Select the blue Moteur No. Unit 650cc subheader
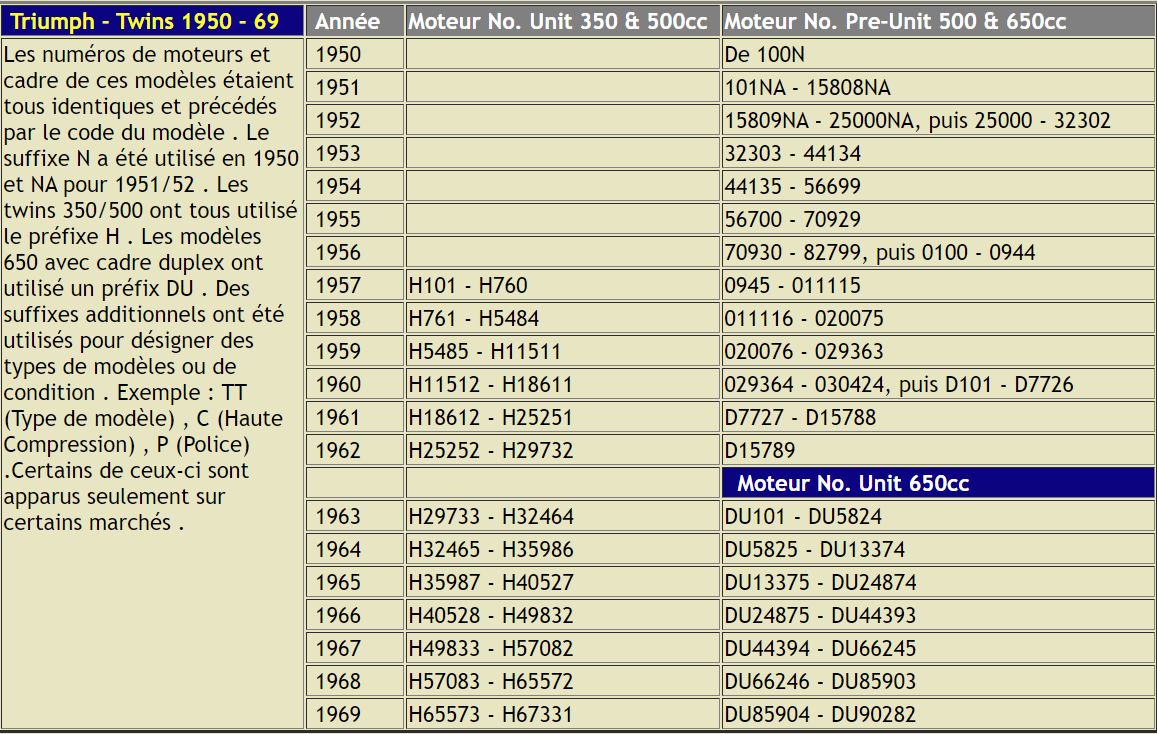Image resolution: width=1157 pixels, height=734 pixels. [x=853, y=484]
